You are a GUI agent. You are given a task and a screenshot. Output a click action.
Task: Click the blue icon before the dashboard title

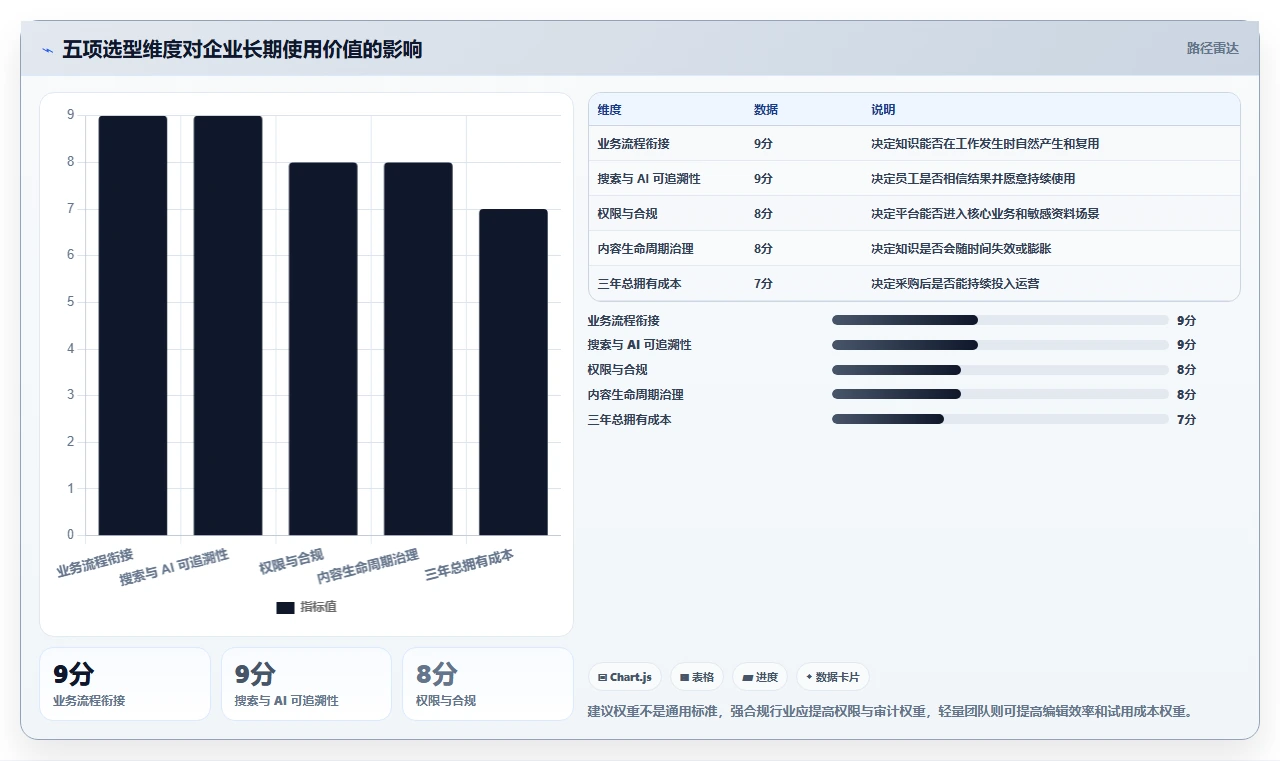click(x=48, y=50)
